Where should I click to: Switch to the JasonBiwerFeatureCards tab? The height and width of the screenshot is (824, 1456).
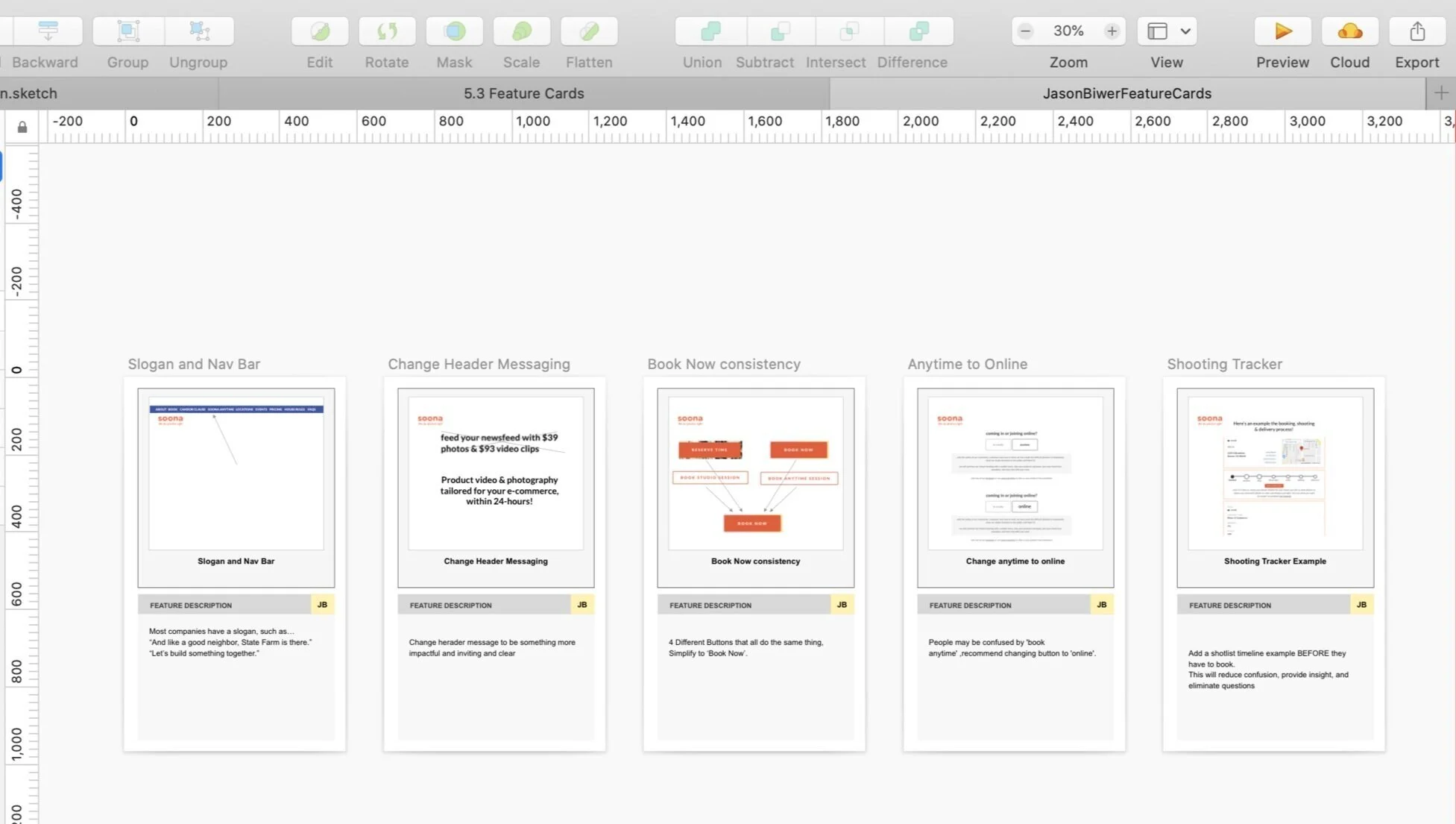point(1126,93)
